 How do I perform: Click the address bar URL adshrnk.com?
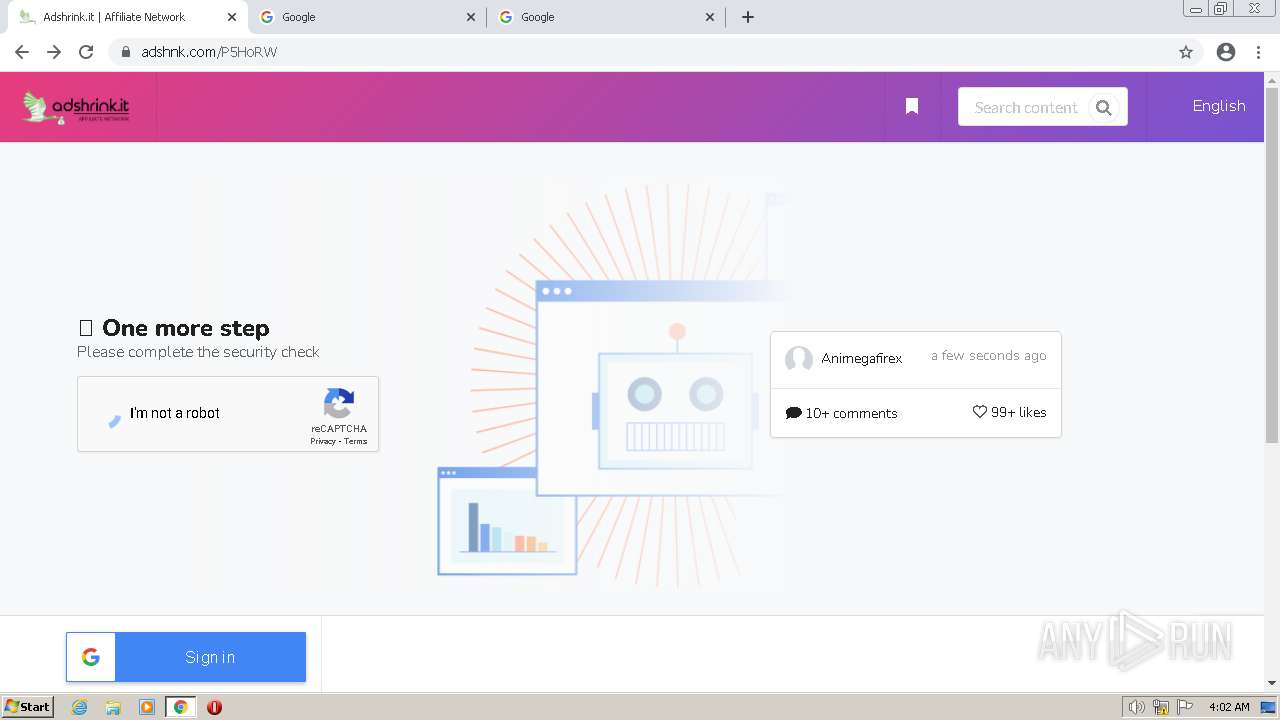(209, 52)
